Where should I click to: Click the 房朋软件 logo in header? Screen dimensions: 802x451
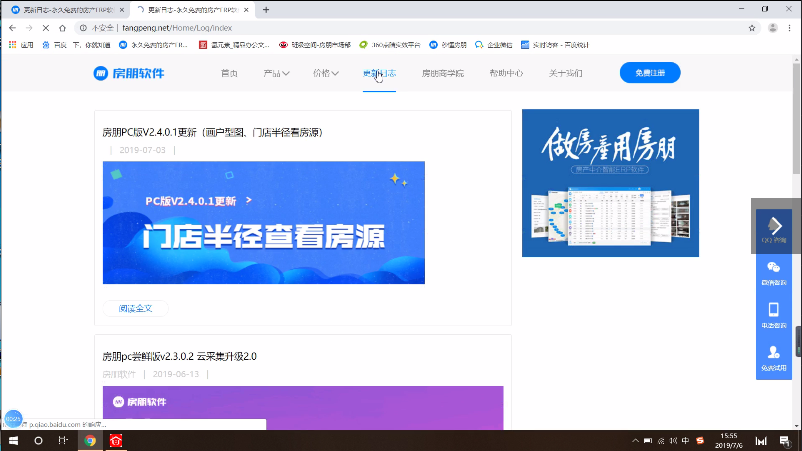128,73
